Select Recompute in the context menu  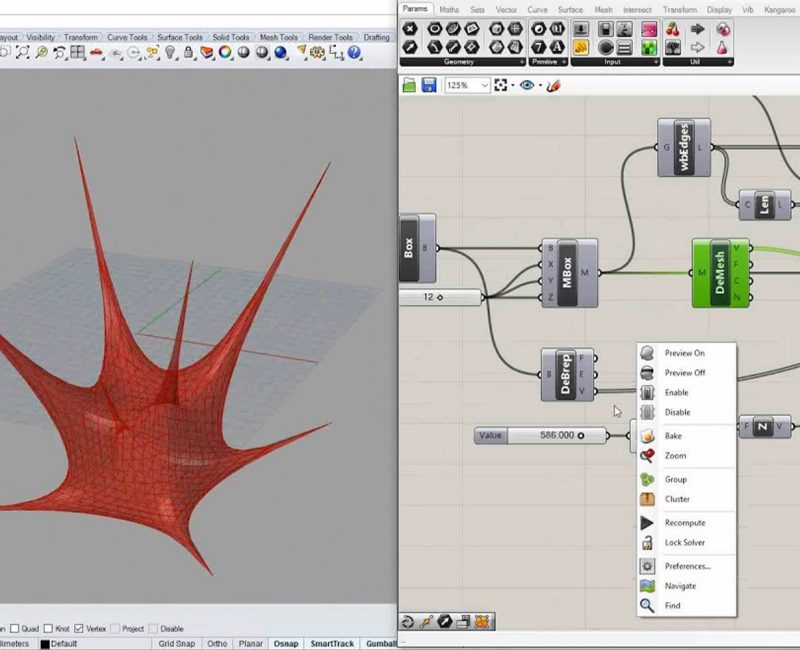pos(686,523)
